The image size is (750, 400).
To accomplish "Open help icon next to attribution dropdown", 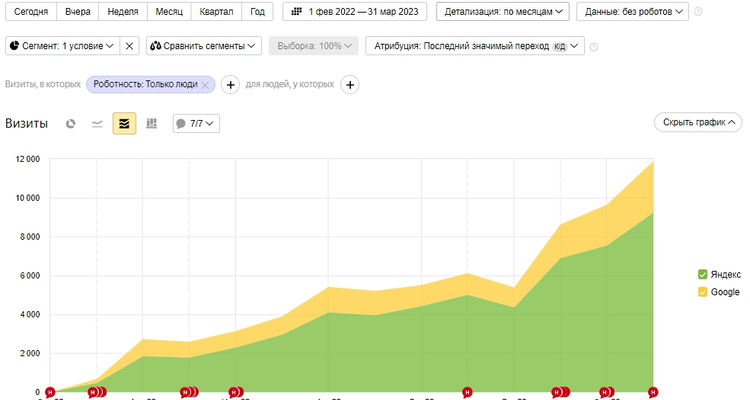I will 594,46.
